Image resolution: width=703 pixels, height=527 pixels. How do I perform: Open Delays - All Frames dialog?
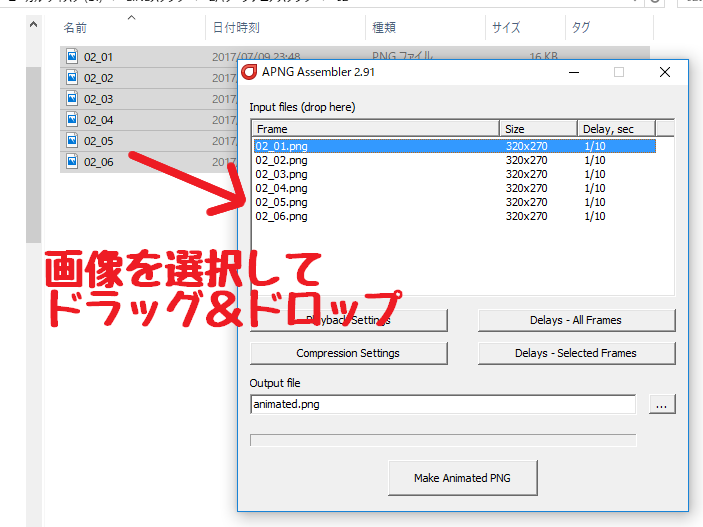coord(576,320)
